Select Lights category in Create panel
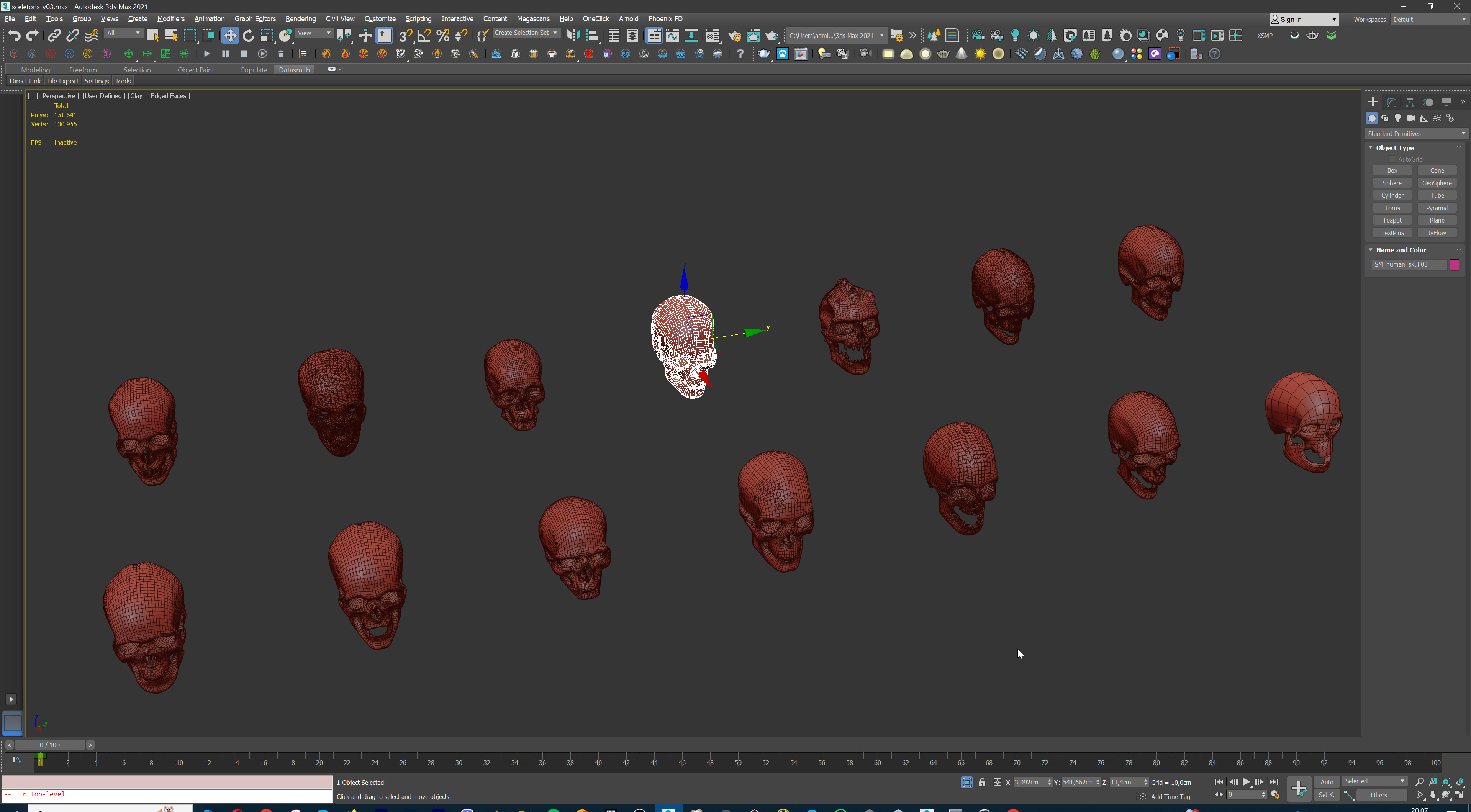The height and width of the screenshot is (812, 1471). click(1397, 118)
